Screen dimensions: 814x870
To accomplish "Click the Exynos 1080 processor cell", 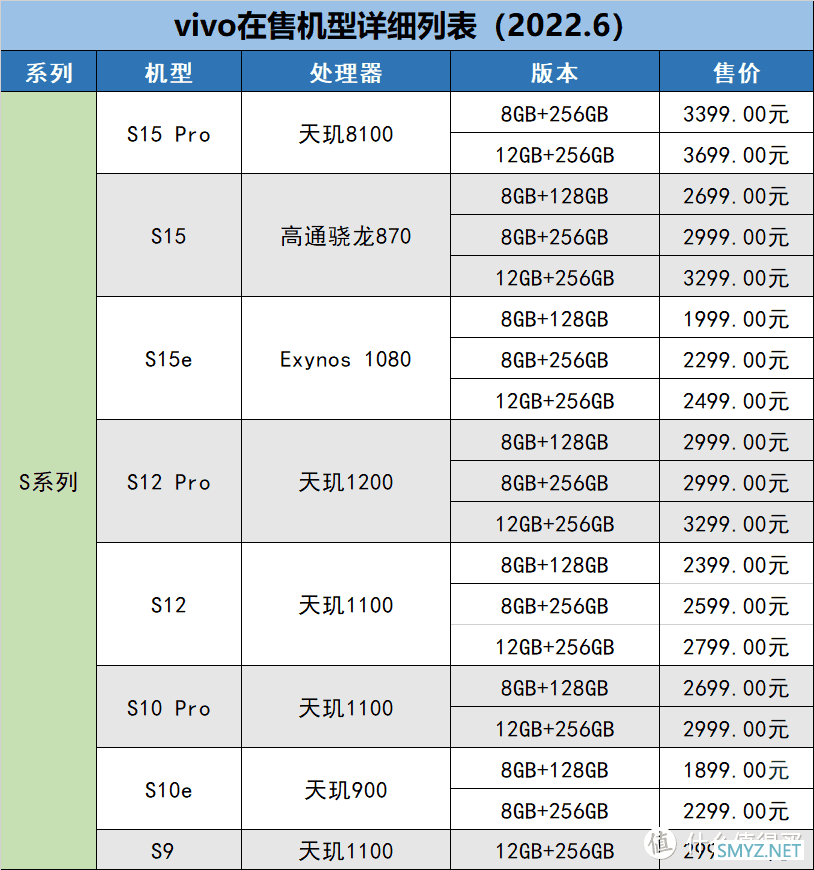I will click(346, 358).
